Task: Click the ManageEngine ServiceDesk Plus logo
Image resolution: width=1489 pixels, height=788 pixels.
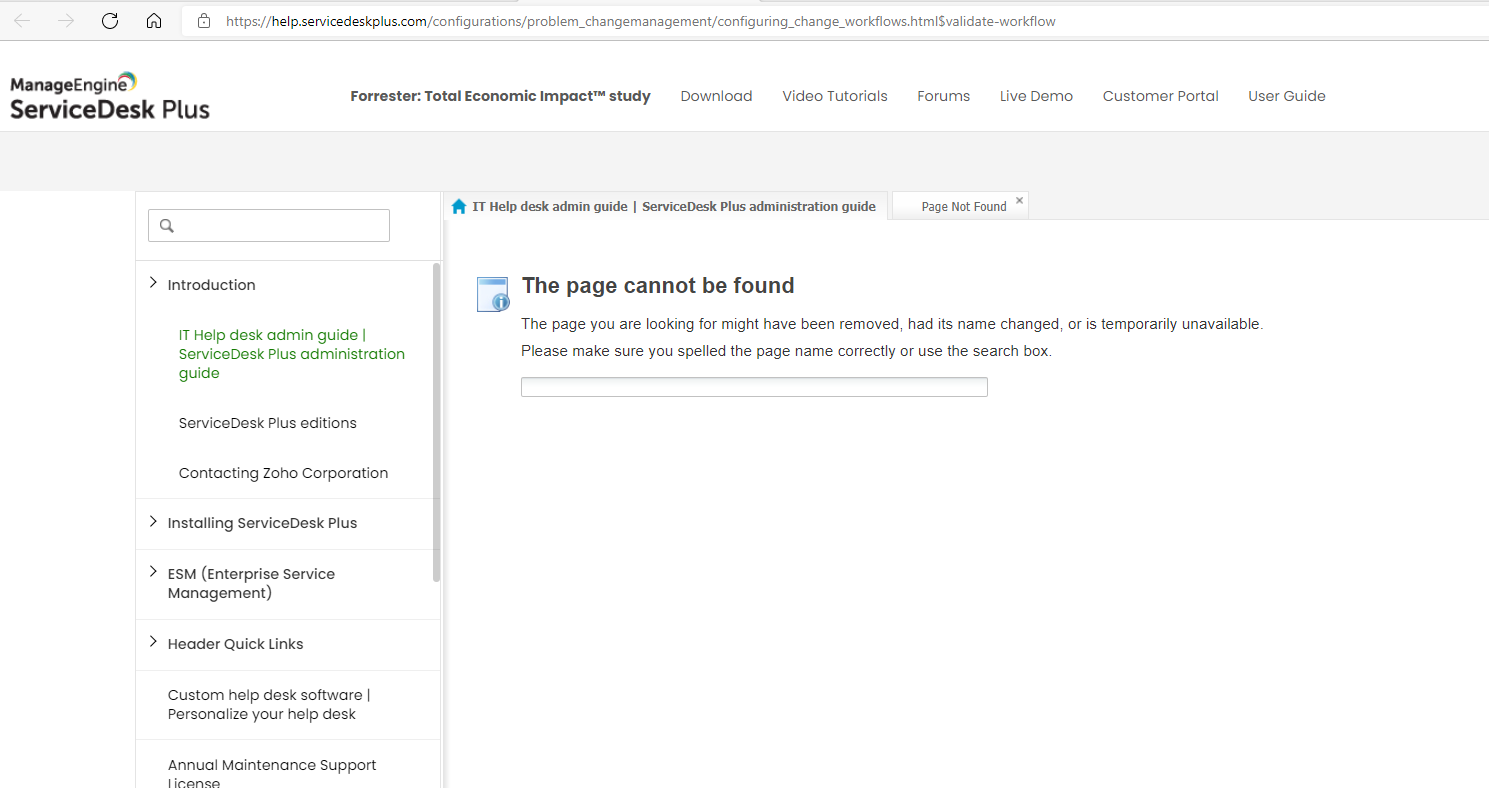Action: (x=110, y=96)
